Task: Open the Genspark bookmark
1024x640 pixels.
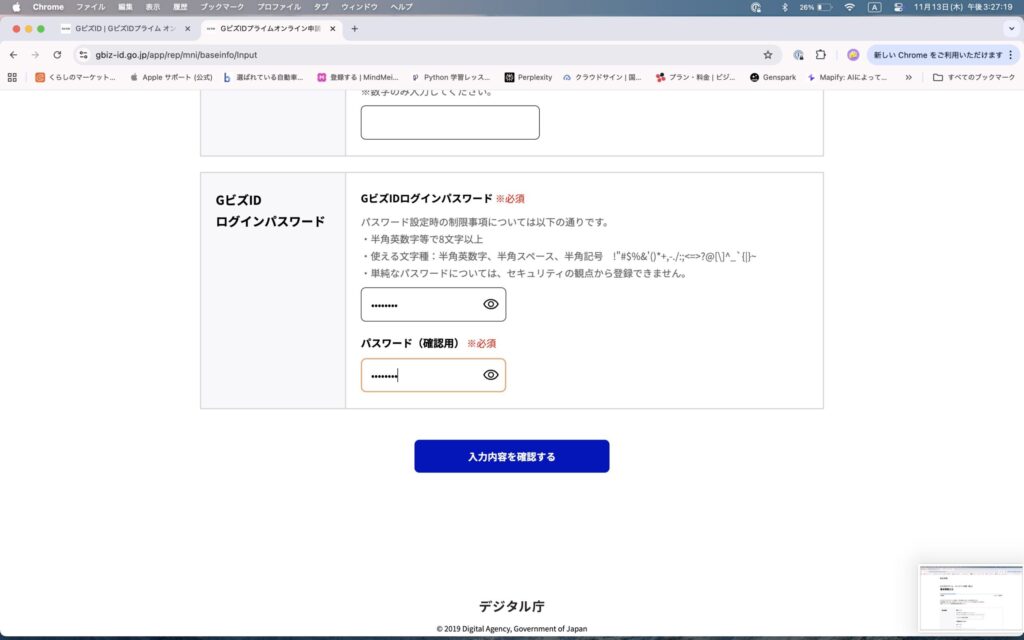Action: click(x=772, y=77)
